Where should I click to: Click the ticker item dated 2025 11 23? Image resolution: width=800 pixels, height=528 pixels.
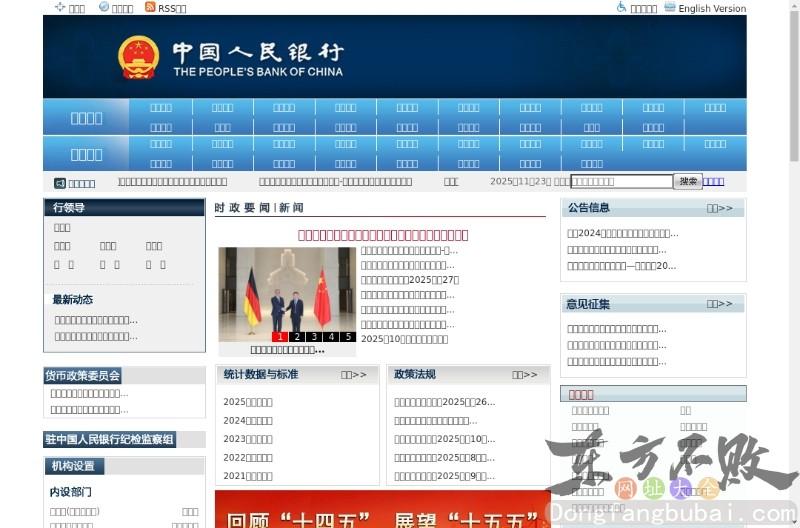[x=530, y=182]
